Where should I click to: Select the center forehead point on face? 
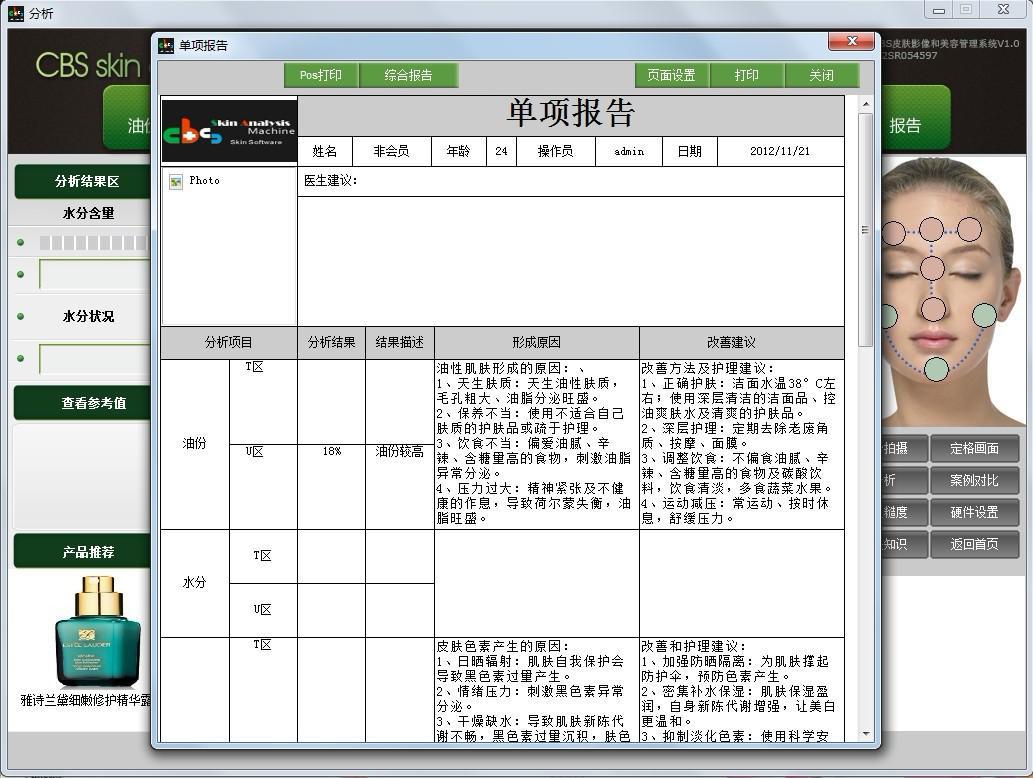(x=931, y=229)
